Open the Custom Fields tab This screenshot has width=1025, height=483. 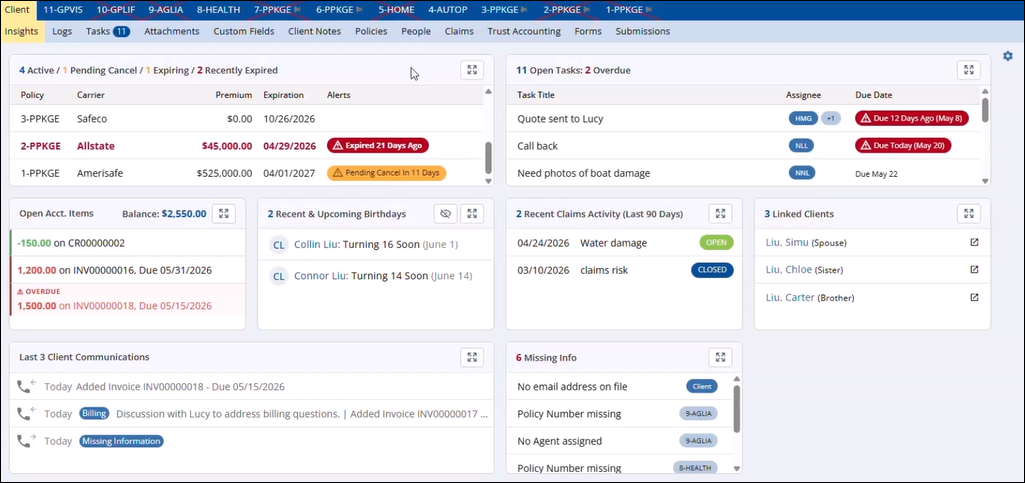(x=244, y=31)
